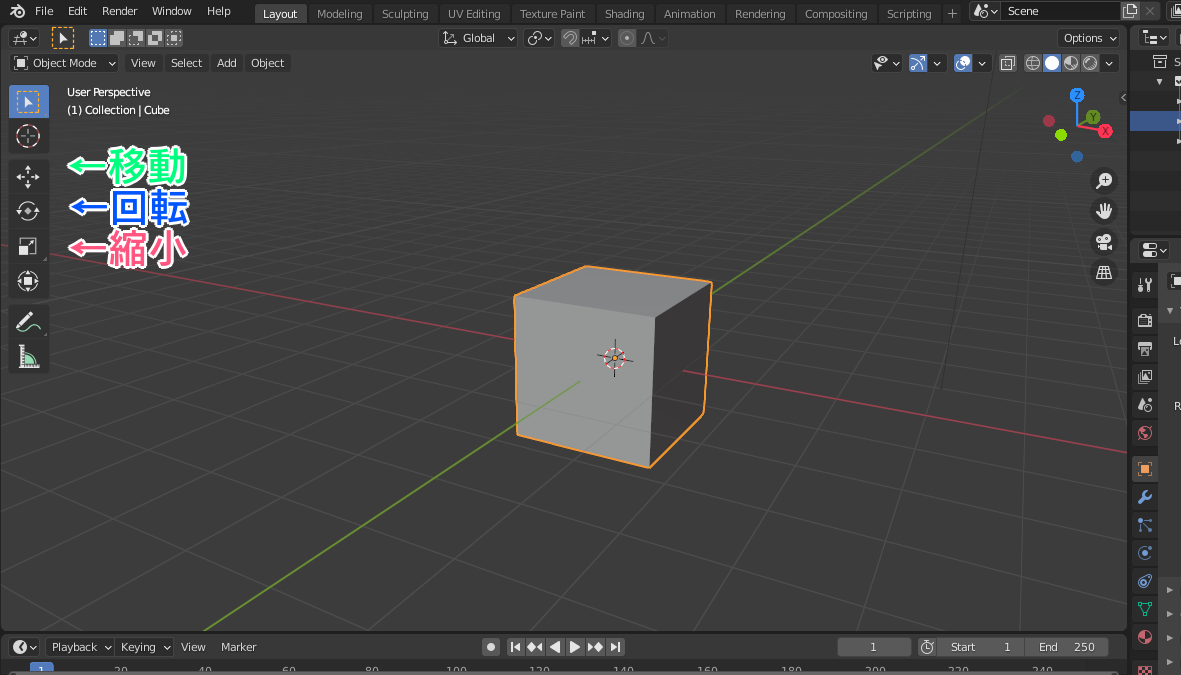Toggle show gizmo button
Viewport: 1181px width, 675px height.
(x=917, y=63)
